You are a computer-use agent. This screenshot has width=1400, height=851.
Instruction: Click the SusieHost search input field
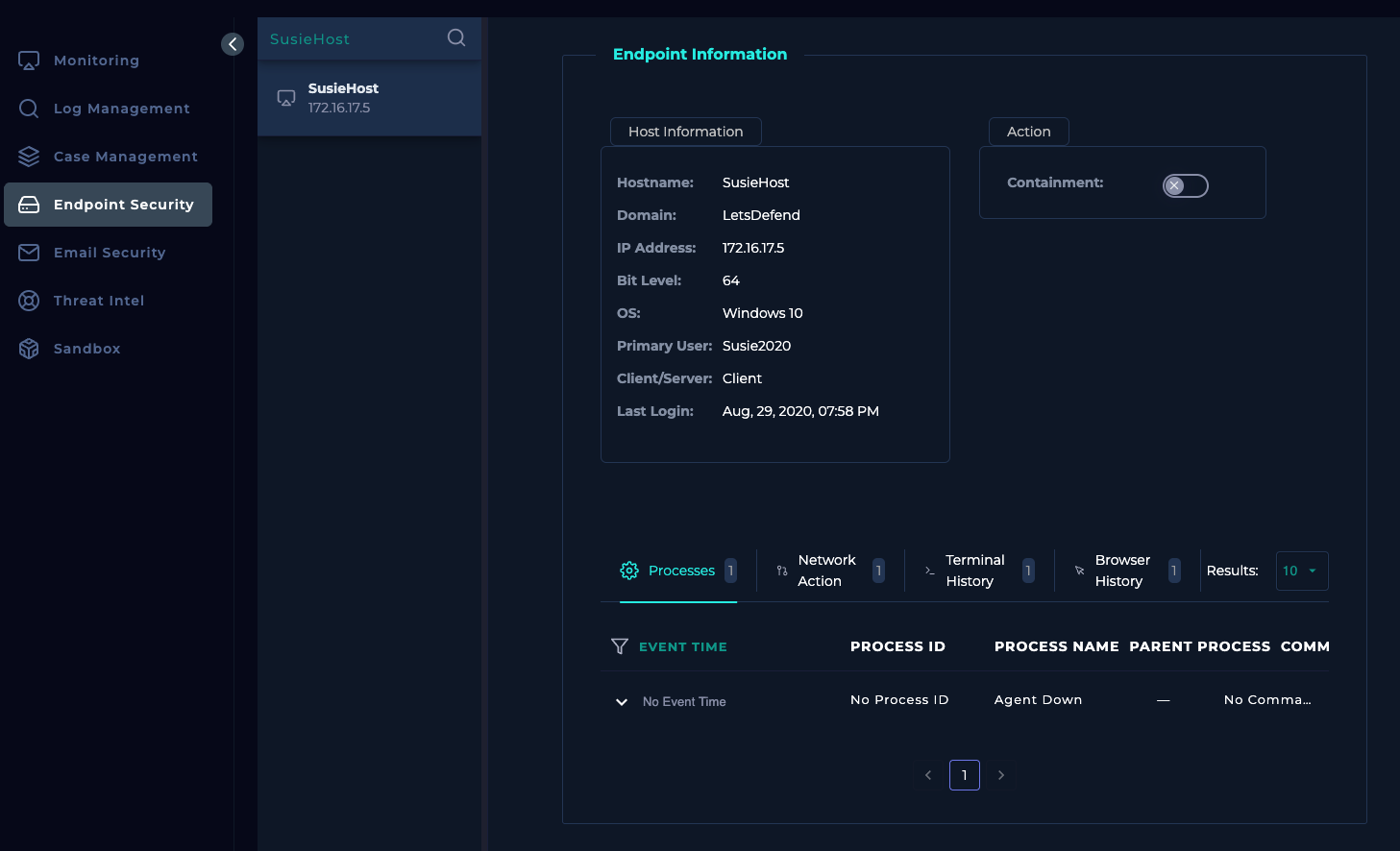pyautogui.click(x=351, y=39)
